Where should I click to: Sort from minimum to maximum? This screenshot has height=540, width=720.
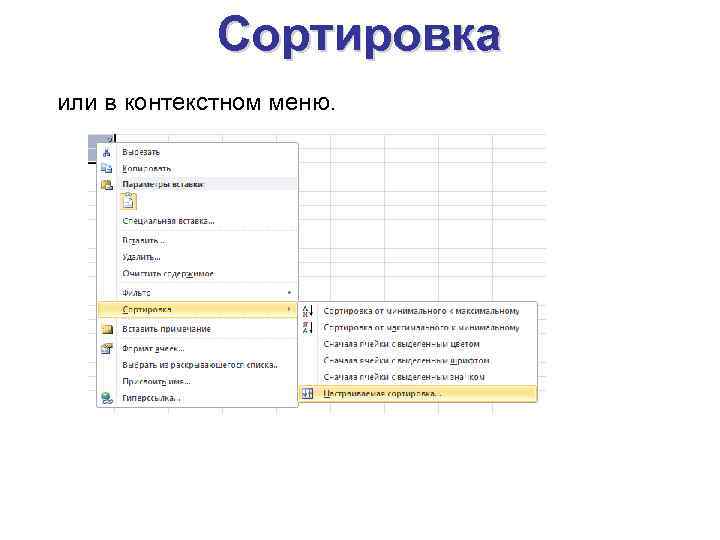click(421, 311)
